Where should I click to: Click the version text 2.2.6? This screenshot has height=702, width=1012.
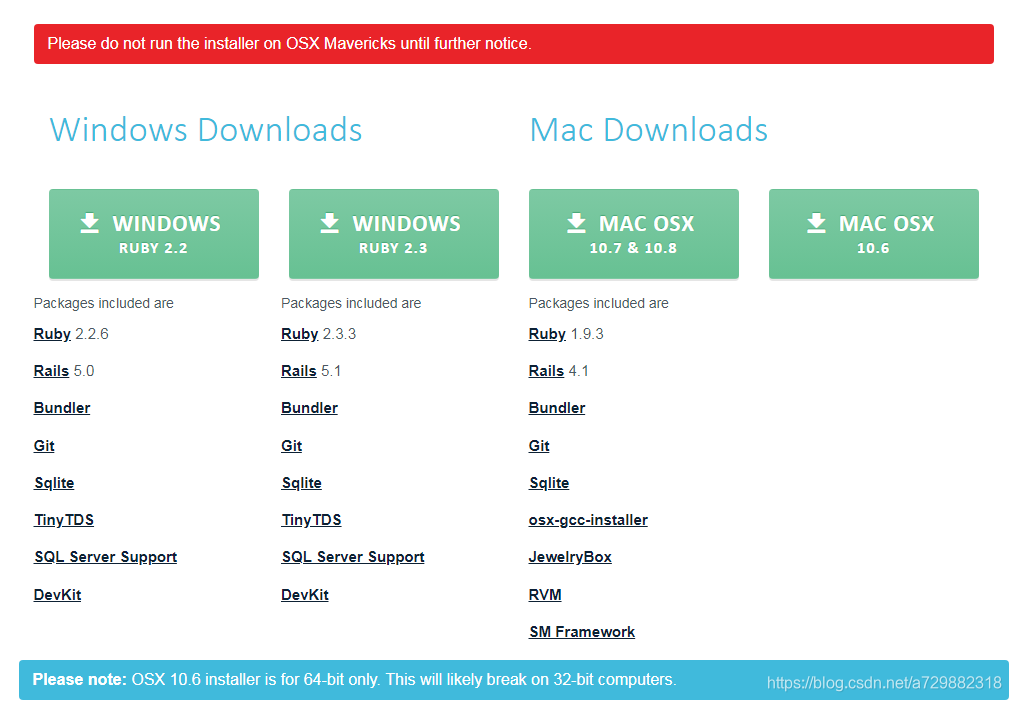point(92,334)
